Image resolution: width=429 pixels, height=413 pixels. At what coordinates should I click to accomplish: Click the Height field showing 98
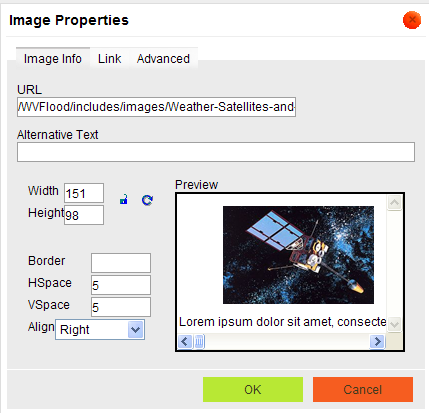point(84,215)
